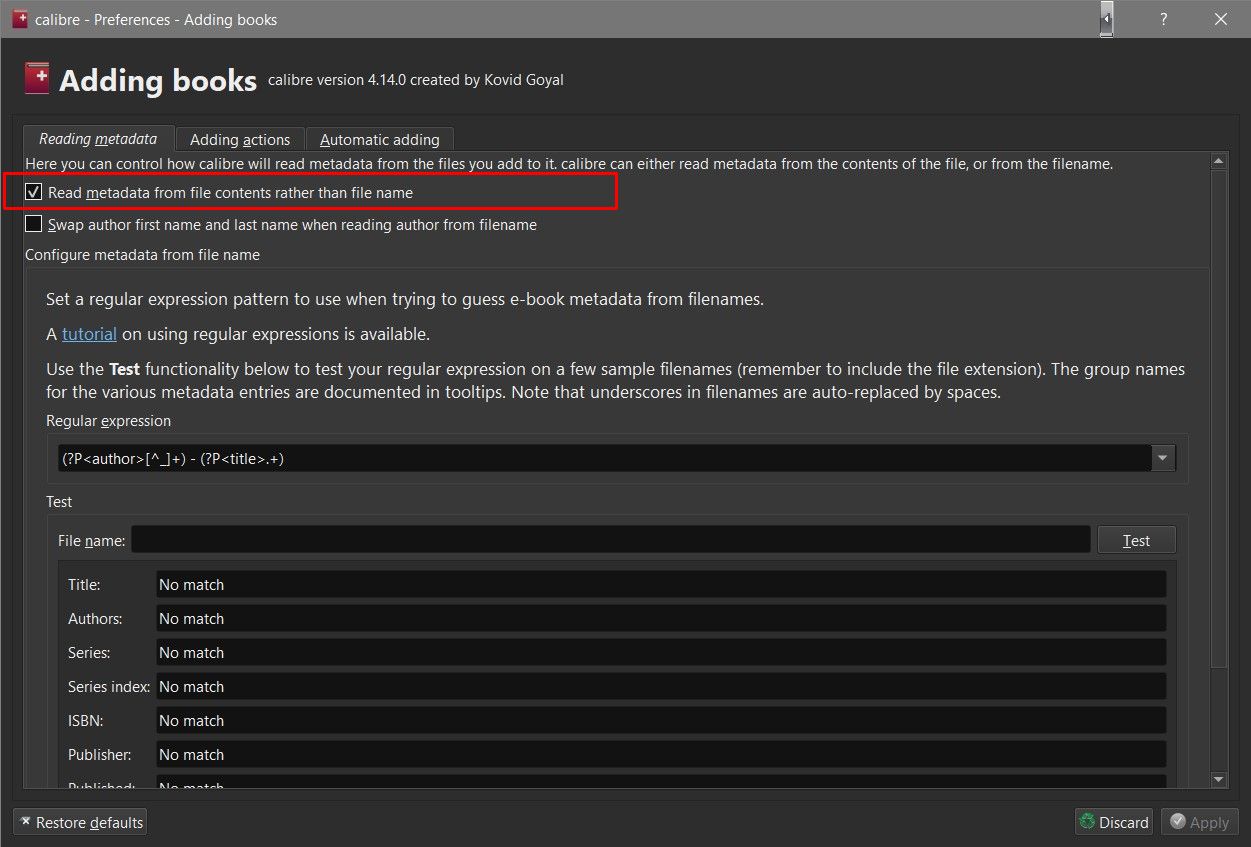
Task: Click the question mark help button
Action: point(1164,19)
